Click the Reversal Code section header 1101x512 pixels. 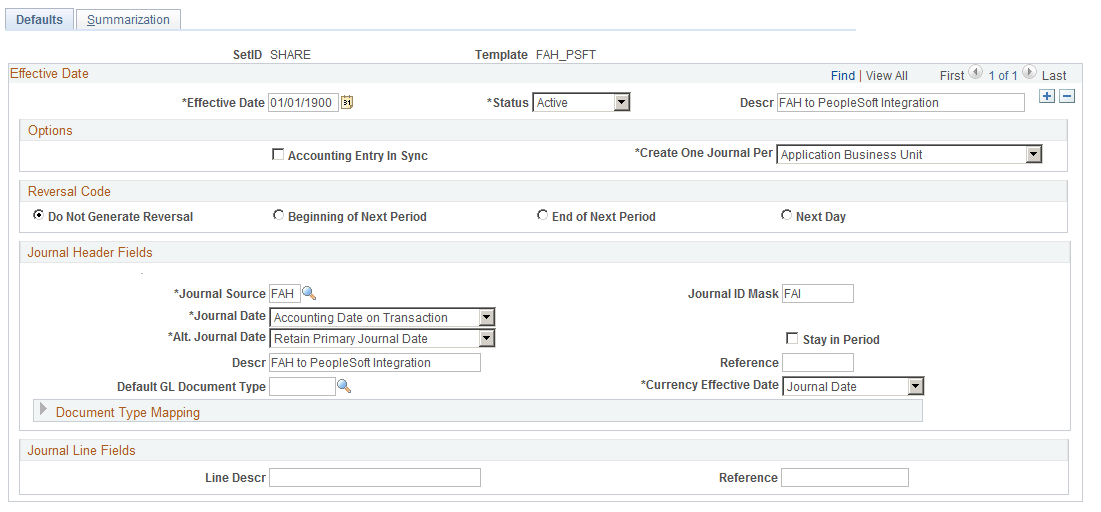point(69,191)
